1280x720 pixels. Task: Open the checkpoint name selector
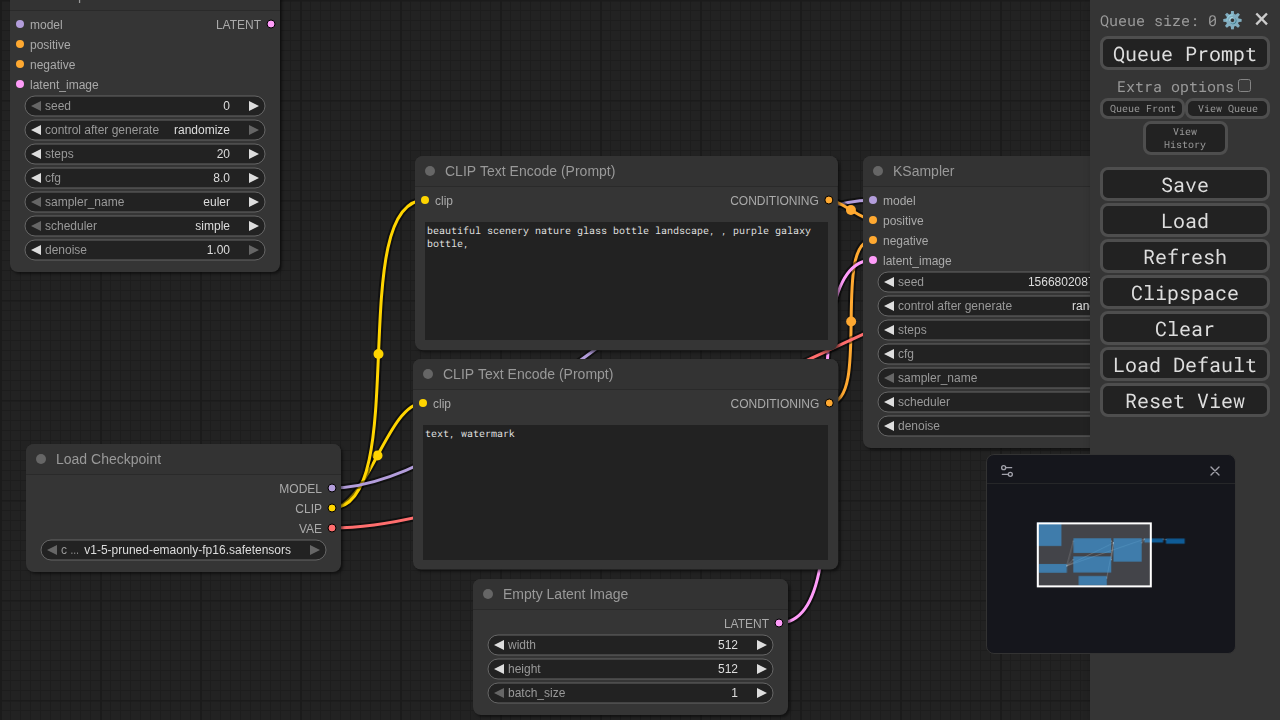pos(184,550)
